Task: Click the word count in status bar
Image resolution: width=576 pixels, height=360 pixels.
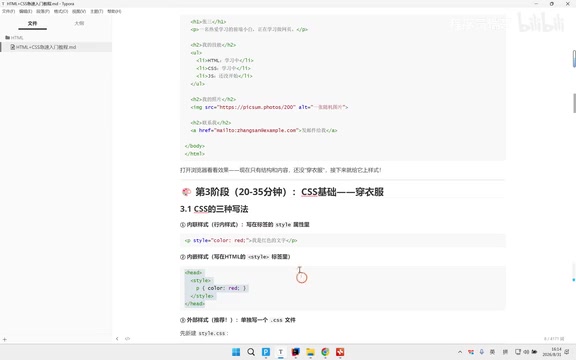Action: (x=554, y=339)
